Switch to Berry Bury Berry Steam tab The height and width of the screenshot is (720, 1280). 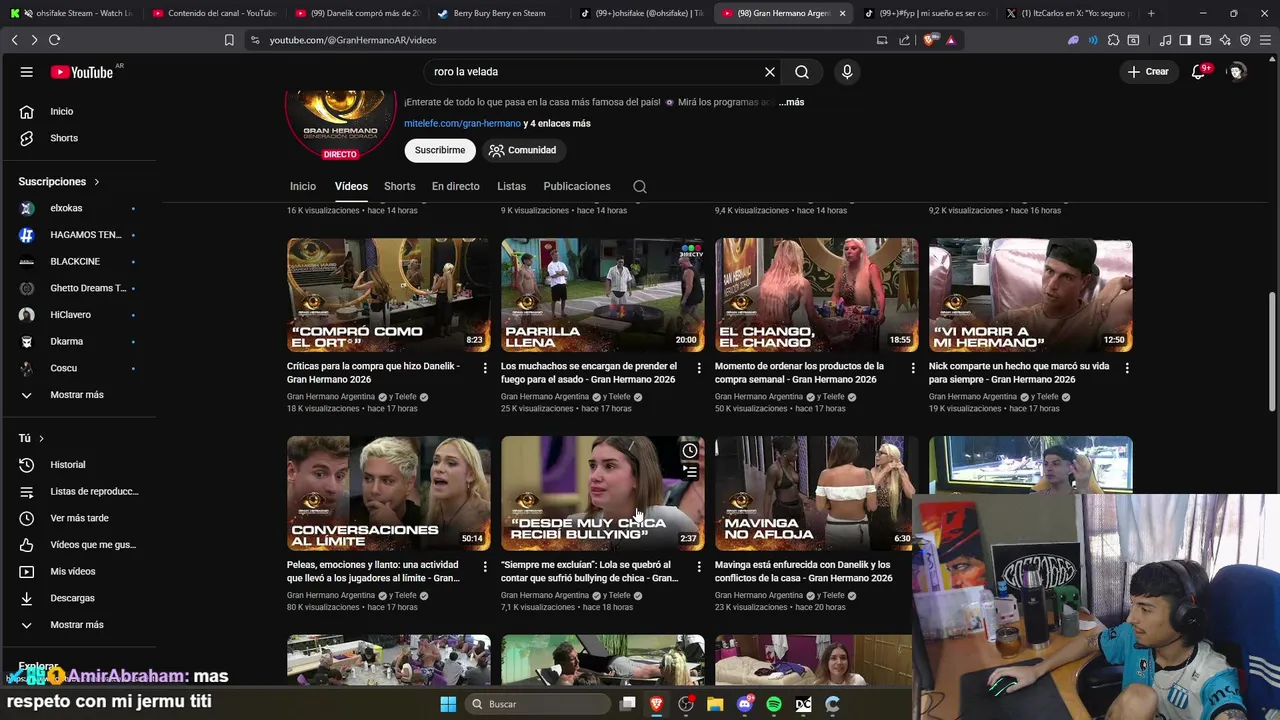(x=498, y=13)
